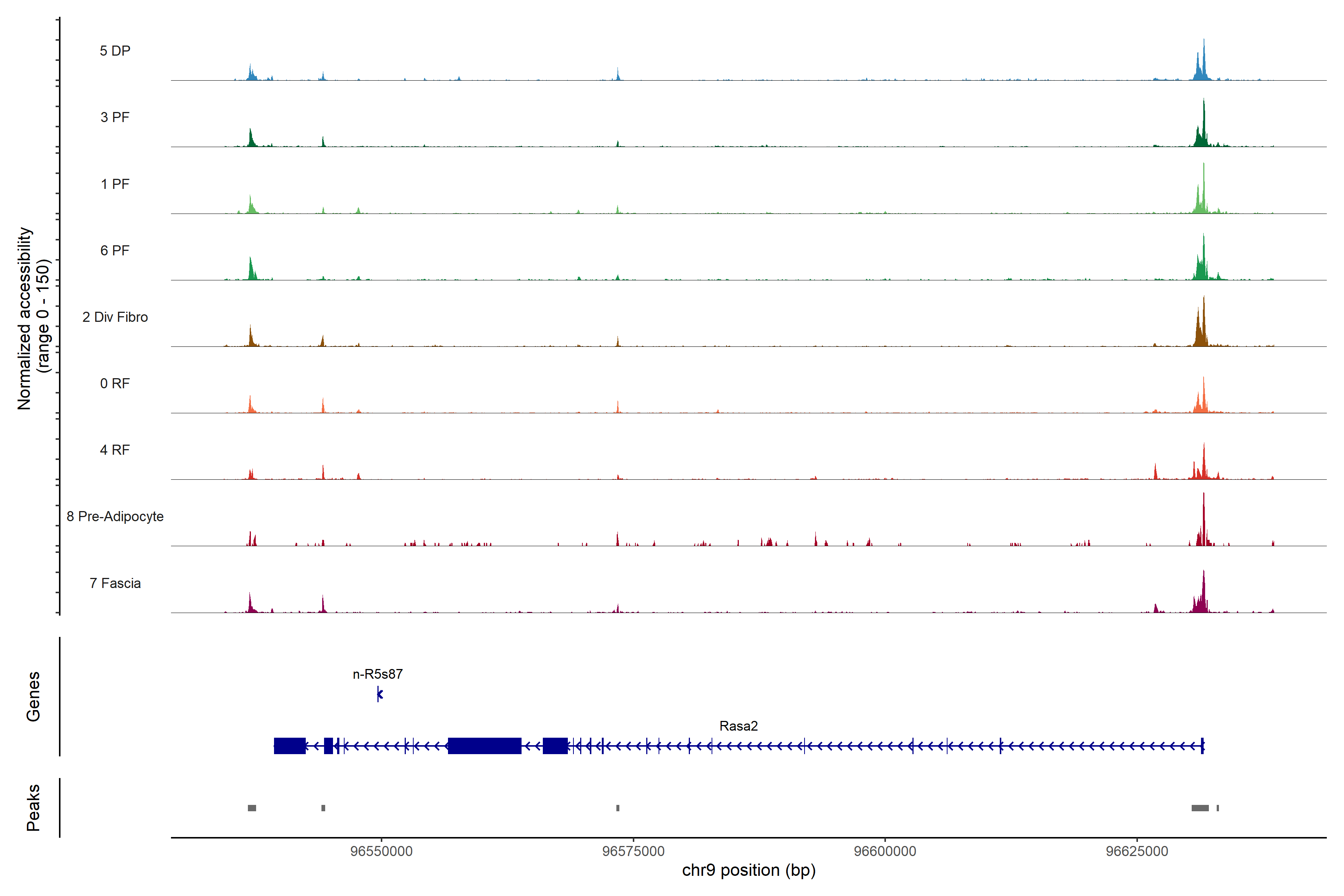Click the leftmost gray peak marker

click(252, 808)
